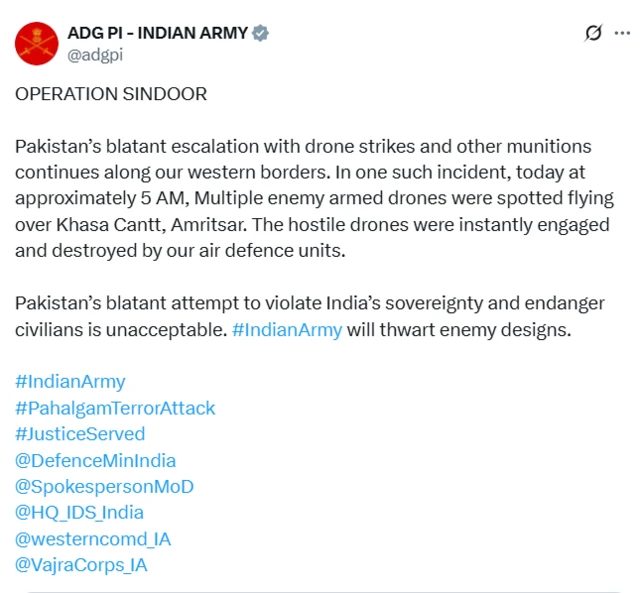This screenshot has height=593, width=640.
Task: Click the OPERATION SINDOOR heading text
Action: (x=111, y=94)
